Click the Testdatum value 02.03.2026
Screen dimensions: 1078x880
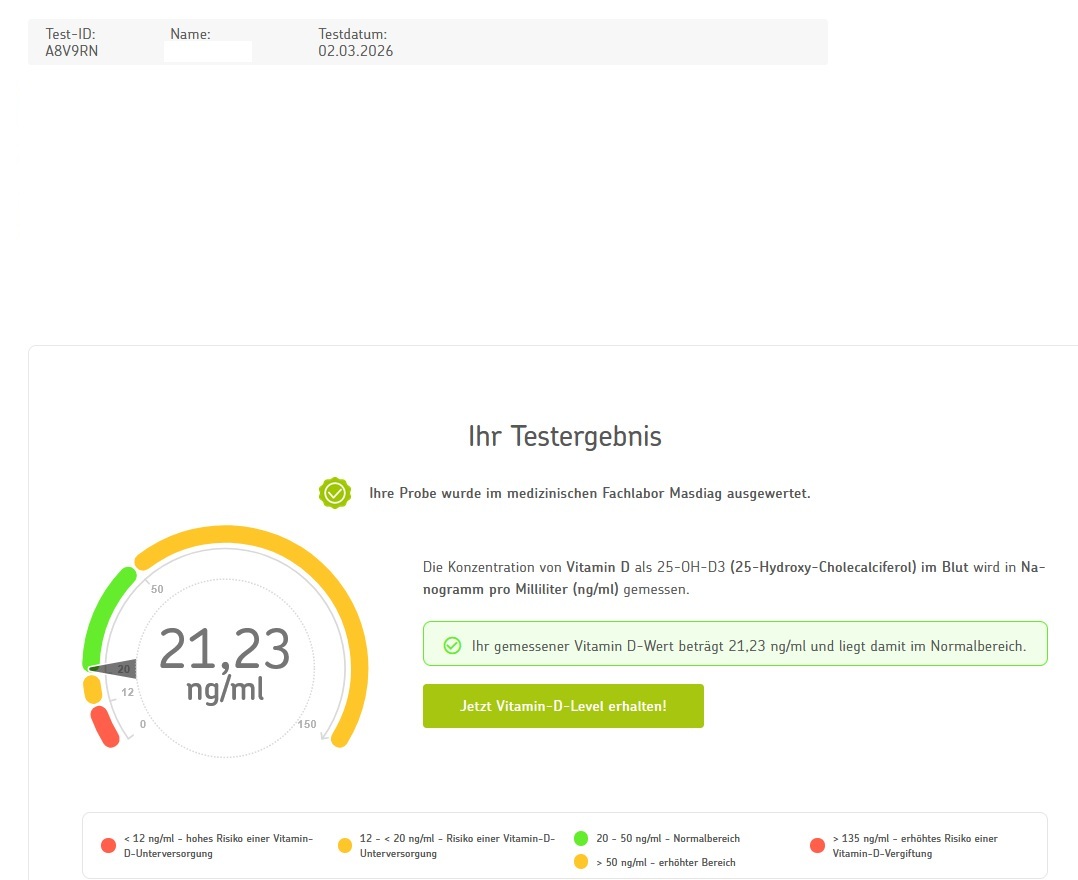(355, 51)
